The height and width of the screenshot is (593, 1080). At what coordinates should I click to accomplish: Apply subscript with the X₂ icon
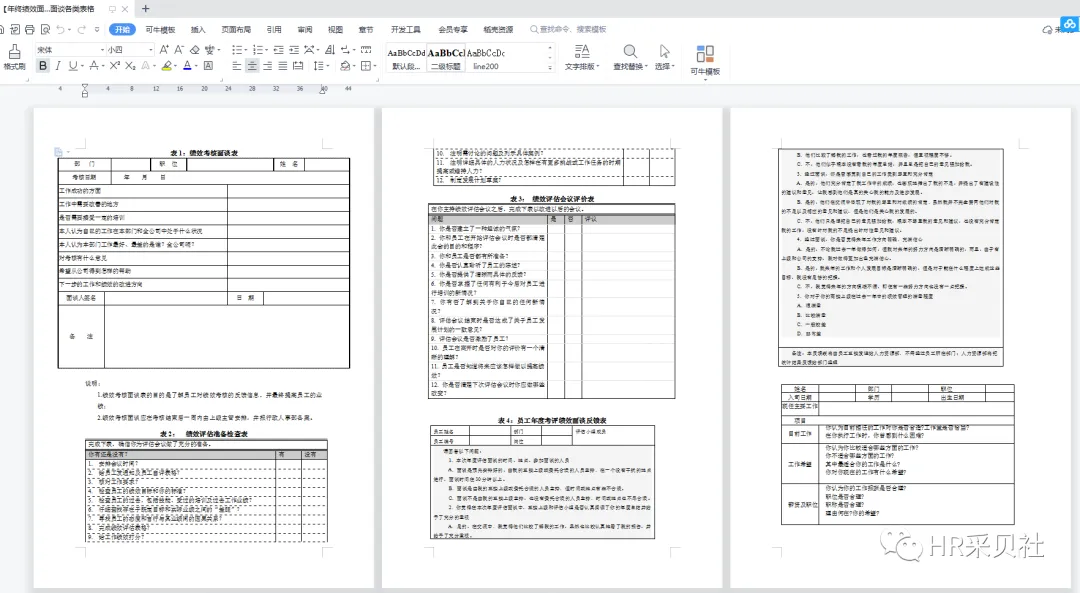[130, 65]
